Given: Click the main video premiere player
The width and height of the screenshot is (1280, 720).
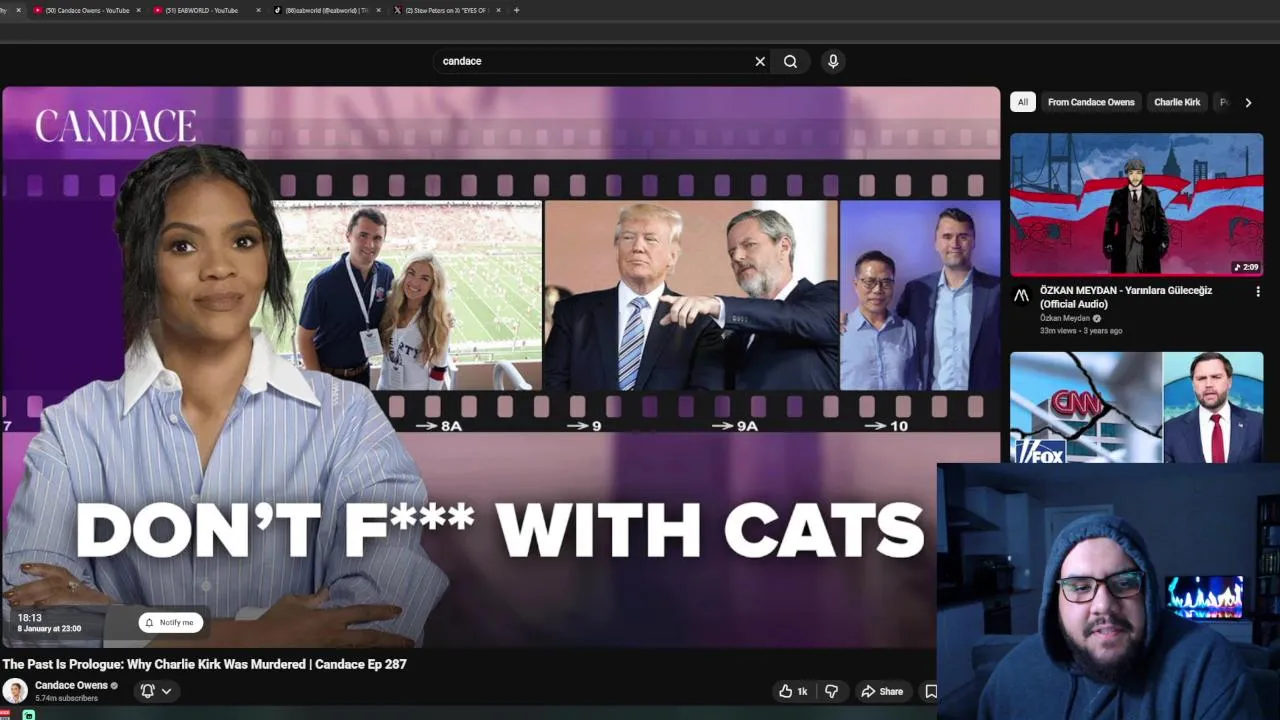Looking at the screenshot, I should coord(500,367).
